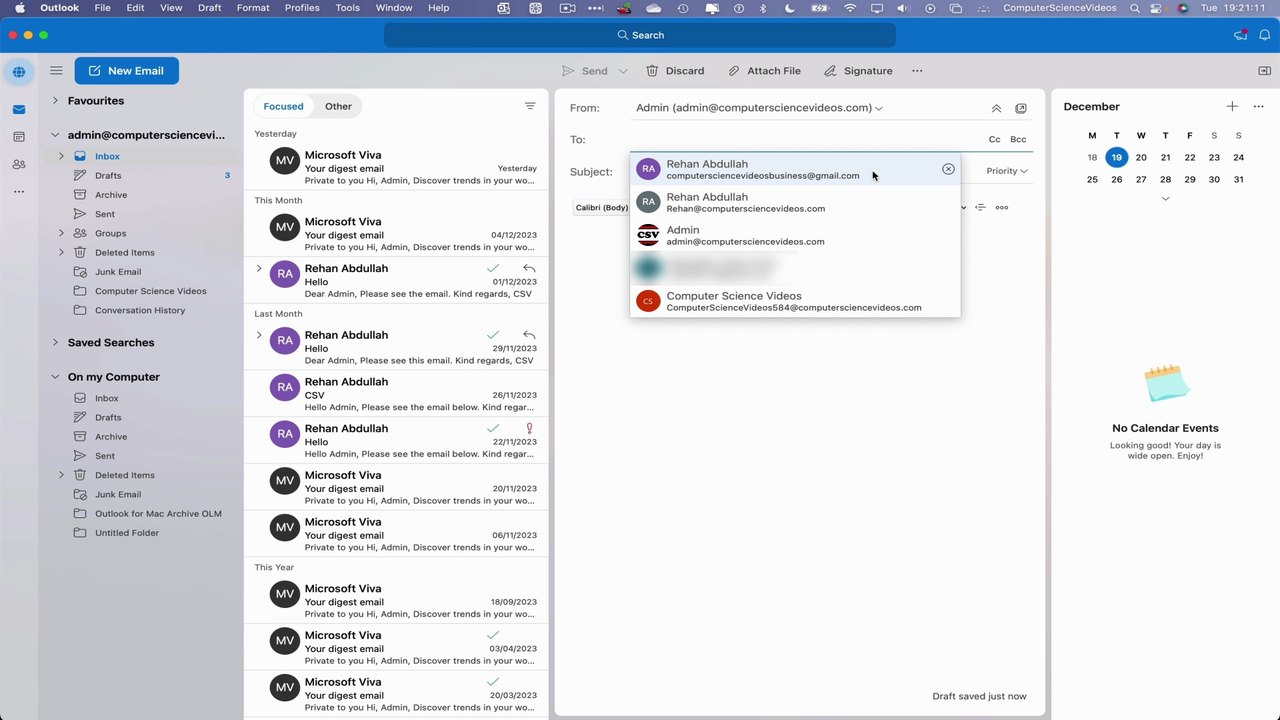Open the compose toolbar more options ellipsis
Screen dimensions: 1280x720
(917, 71)
